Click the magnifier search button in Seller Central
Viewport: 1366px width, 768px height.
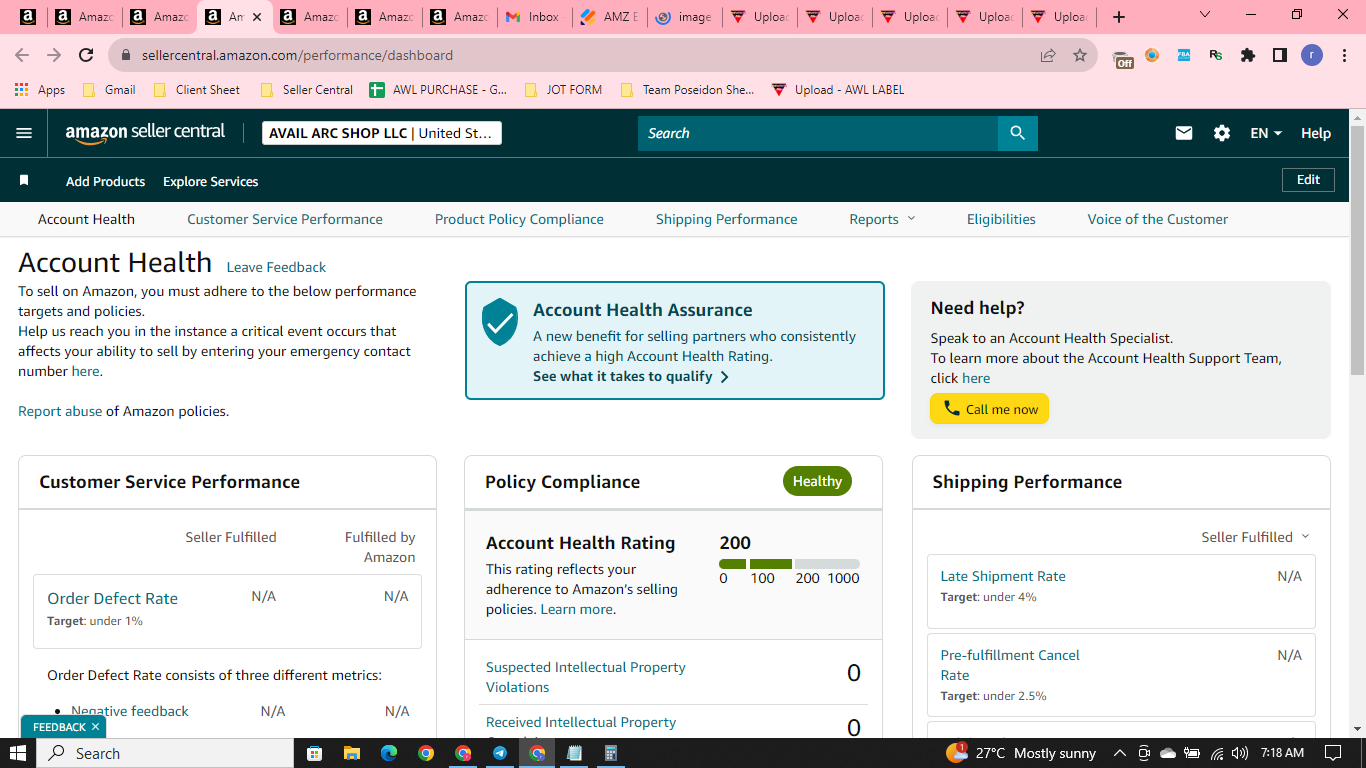[1017, 133]
